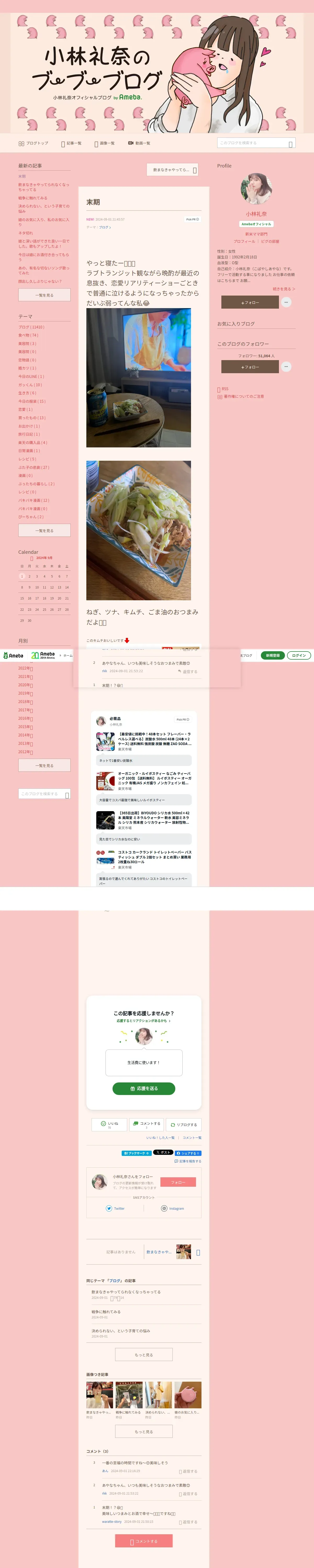Open 著作権についてのご注意 link
314x1568 pixels.
tap(241, 397)
